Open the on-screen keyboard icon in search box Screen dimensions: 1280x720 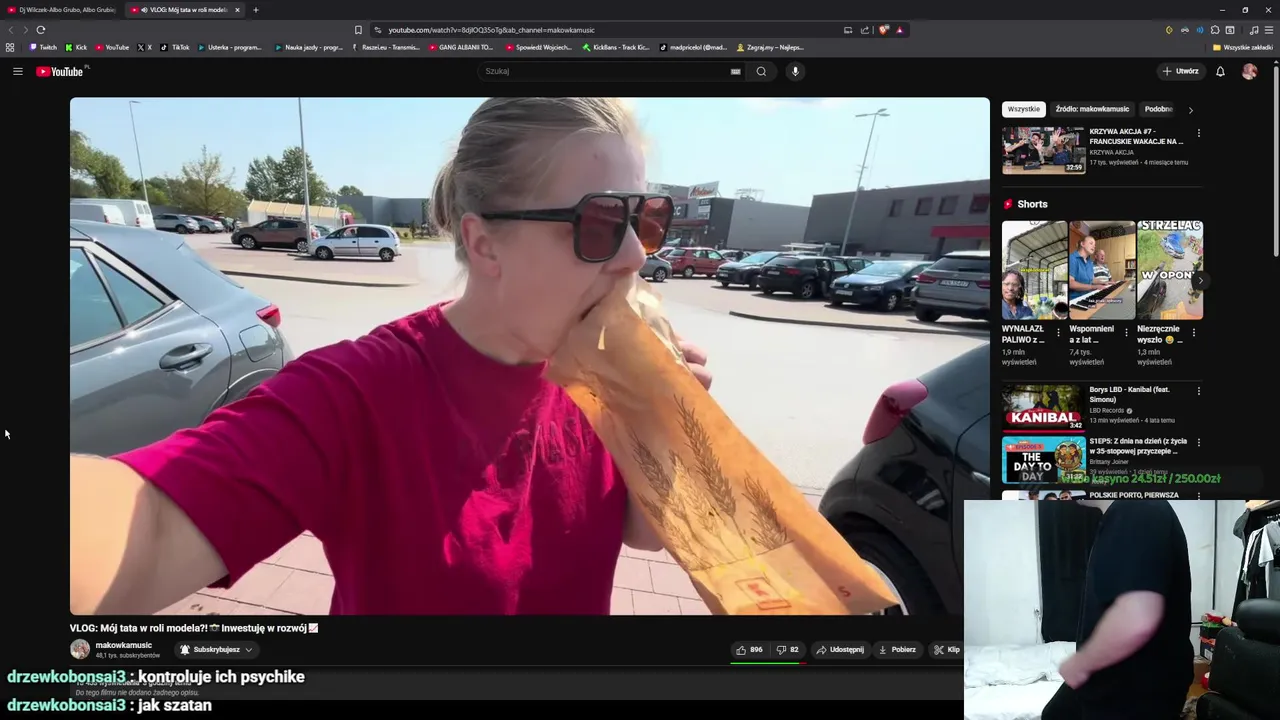[736, 71]
